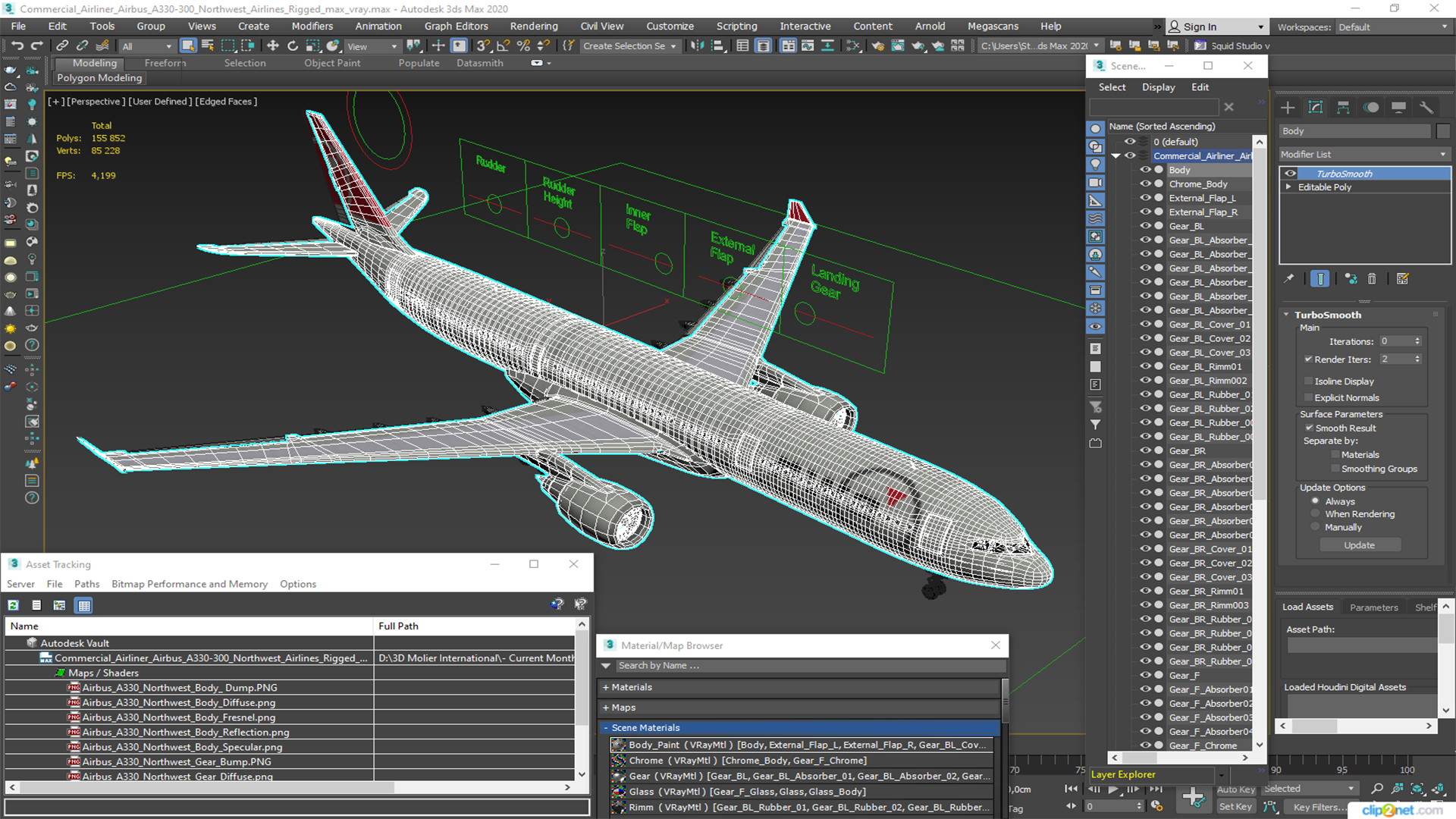Activate the Select and Uniform Scale tool
This screenshot has width=1456, height=819.
[312, 45]
